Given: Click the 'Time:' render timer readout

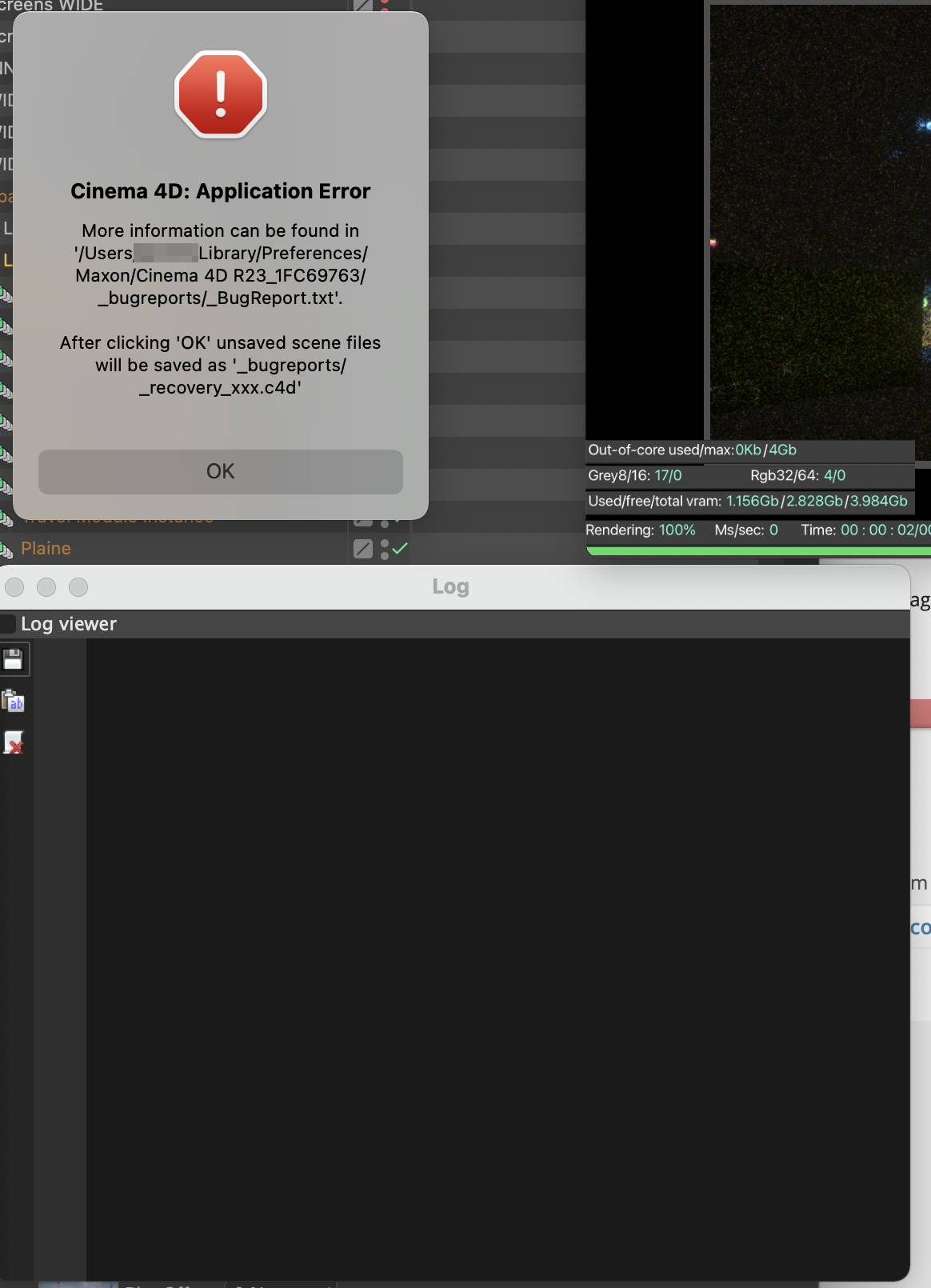Looking at the screenshot, I should coord(866,530).
